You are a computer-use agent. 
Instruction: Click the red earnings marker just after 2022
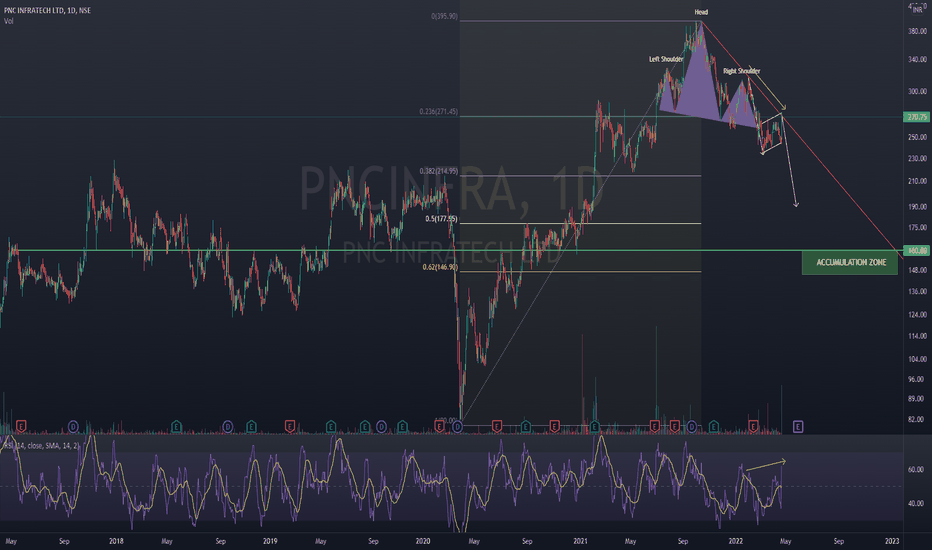pos(753,426)
